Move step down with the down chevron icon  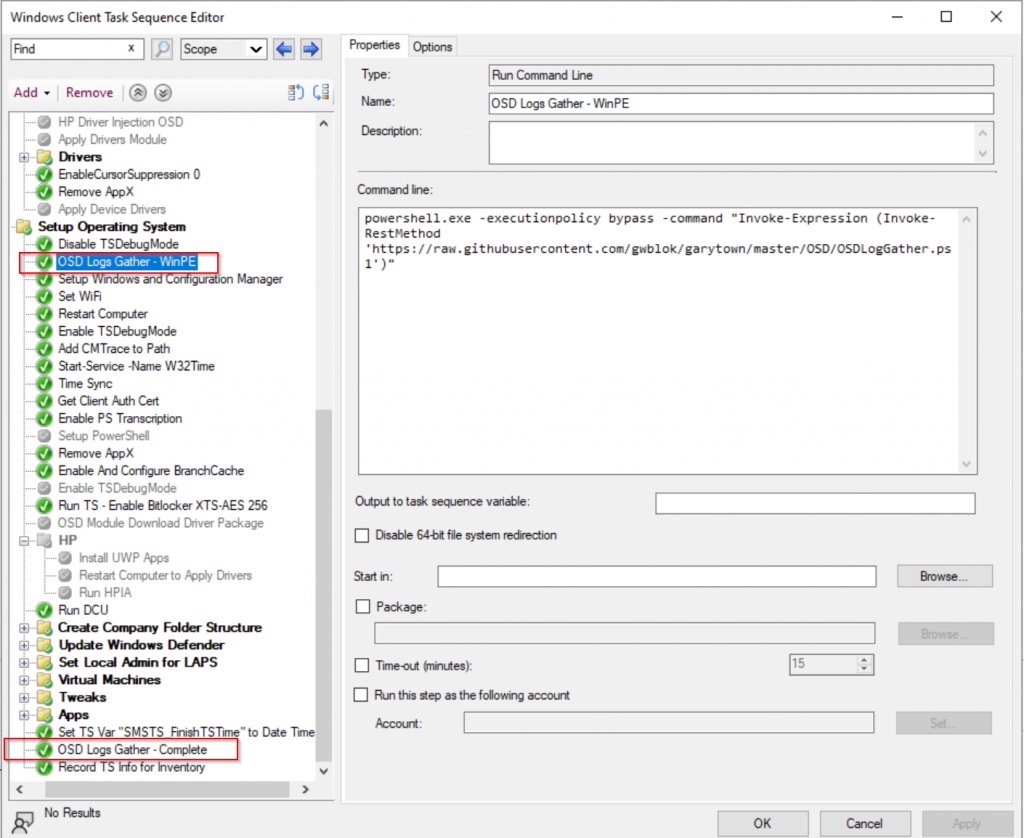[x=163, y=93]
